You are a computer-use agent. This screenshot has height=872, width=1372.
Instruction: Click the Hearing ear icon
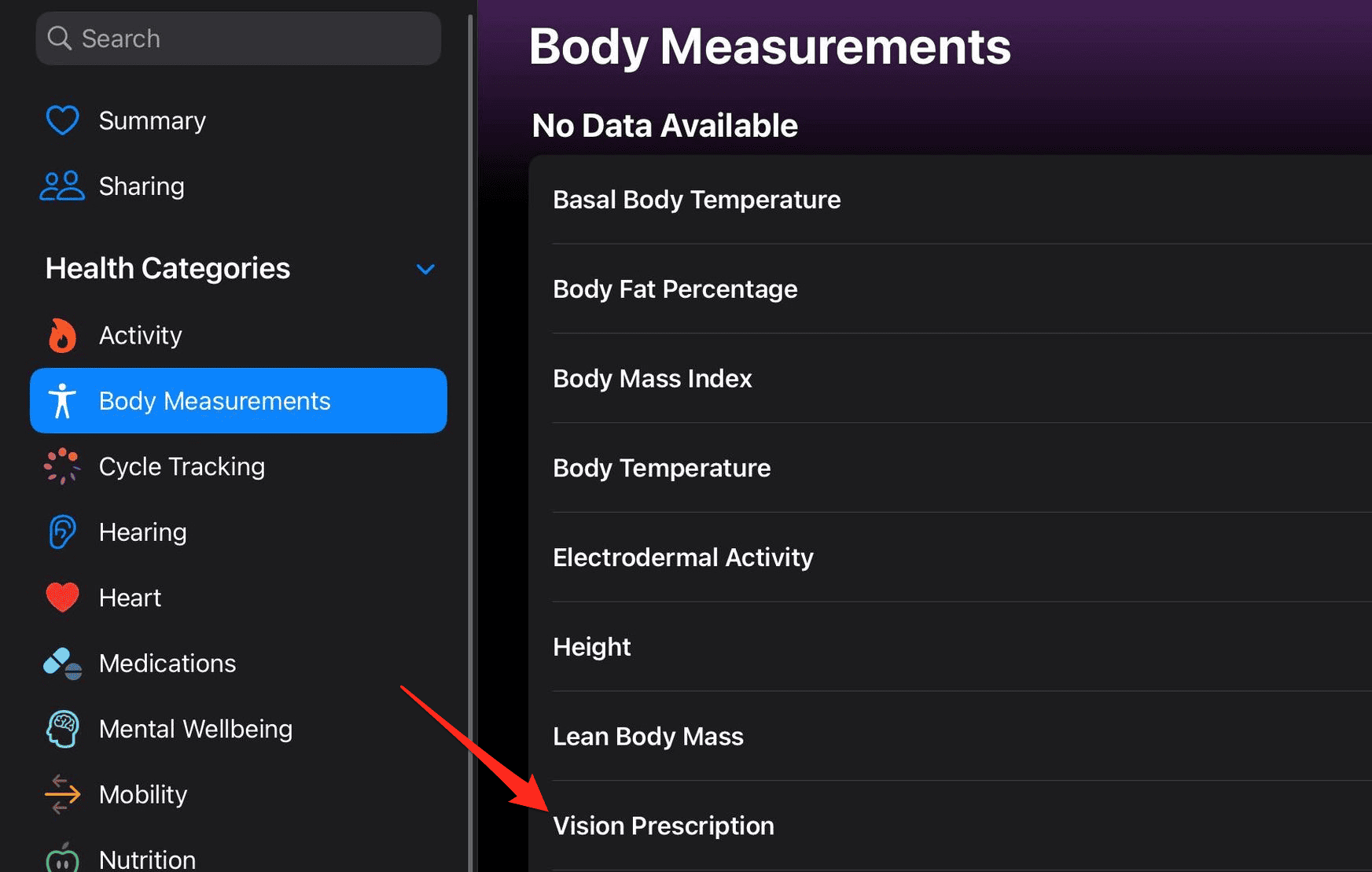[62, 532]
